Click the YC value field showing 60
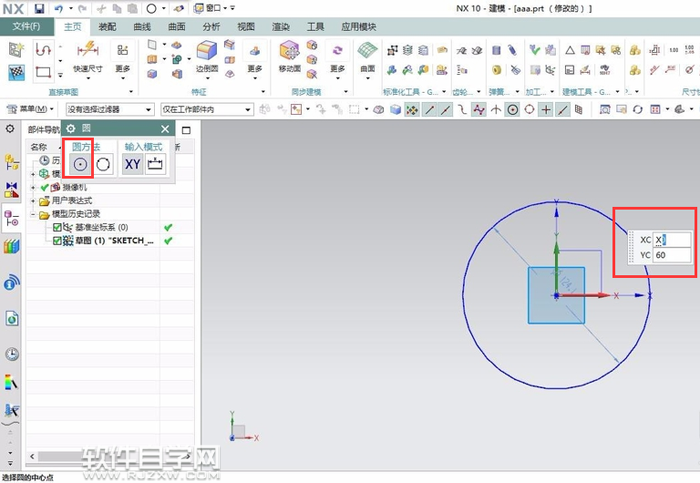The width and height of the screenshot is (700, 483). click(672, 255)
